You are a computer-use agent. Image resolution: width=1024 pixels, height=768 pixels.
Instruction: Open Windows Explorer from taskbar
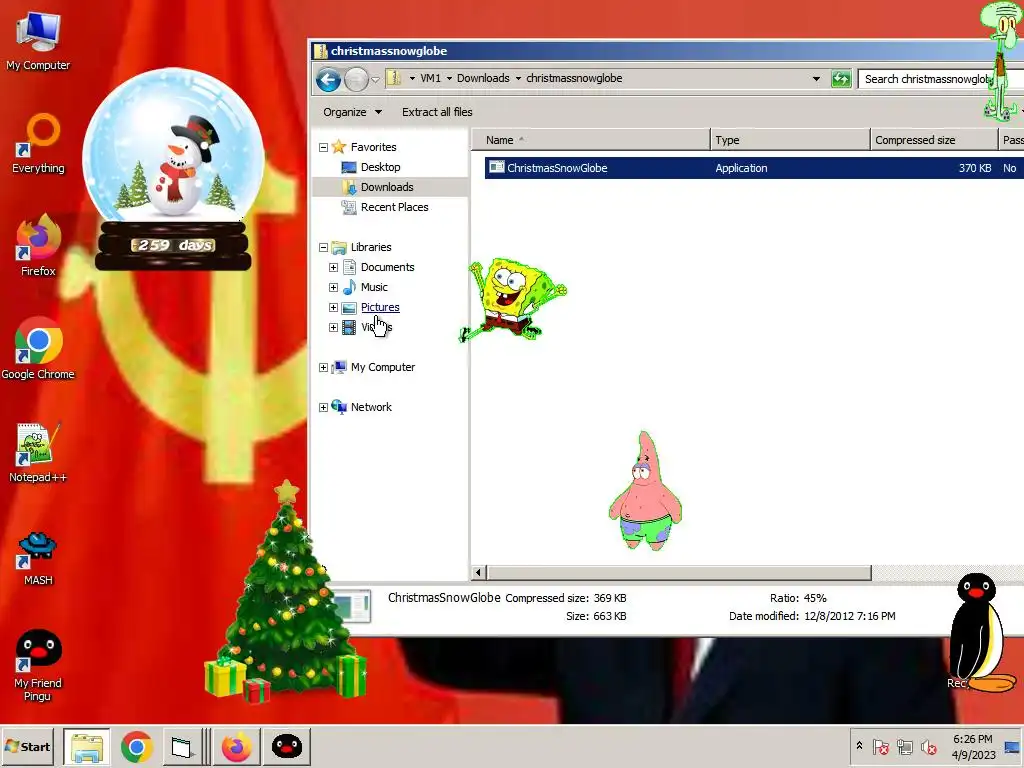pyautogui.click(x=86, y=747)
